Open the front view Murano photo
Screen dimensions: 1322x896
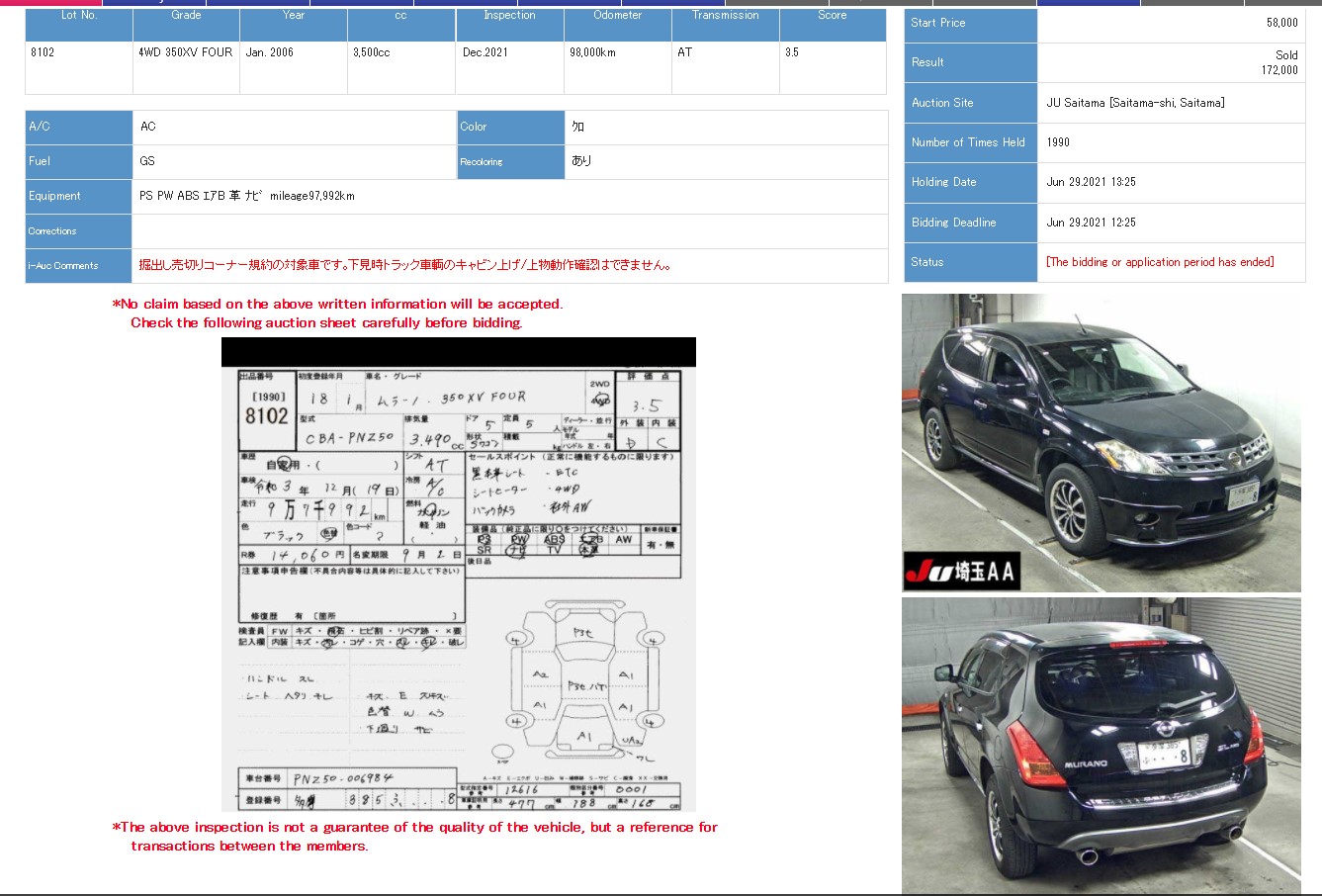click(x=1101, y=442)
